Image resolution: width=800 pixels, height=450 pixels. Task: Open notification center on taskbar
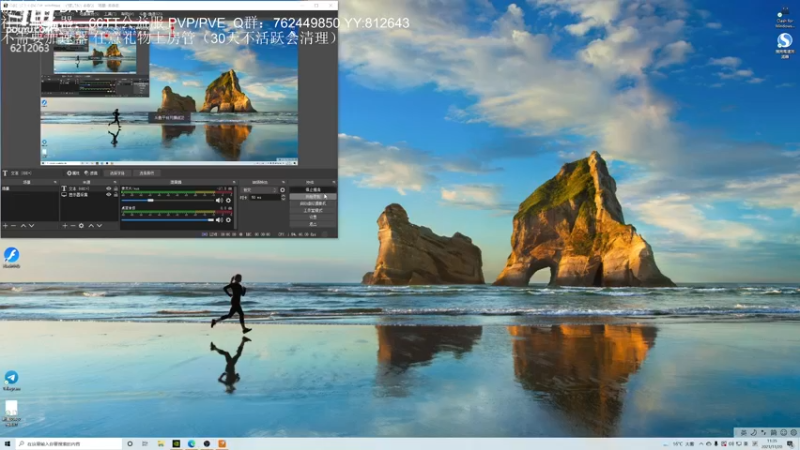(x=790, y=444)
